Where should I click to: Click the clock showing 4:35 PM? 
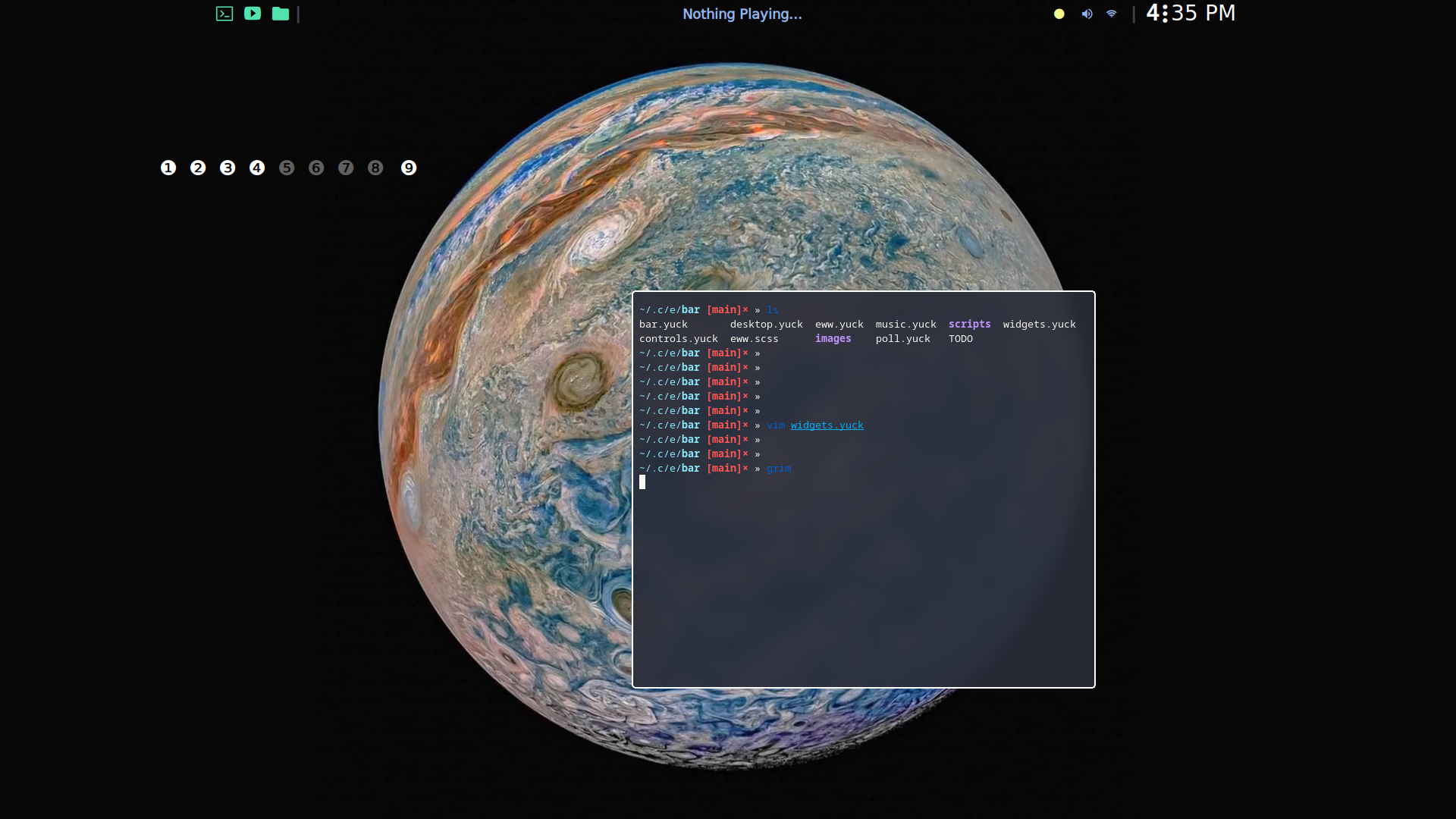pos(1191,13)
